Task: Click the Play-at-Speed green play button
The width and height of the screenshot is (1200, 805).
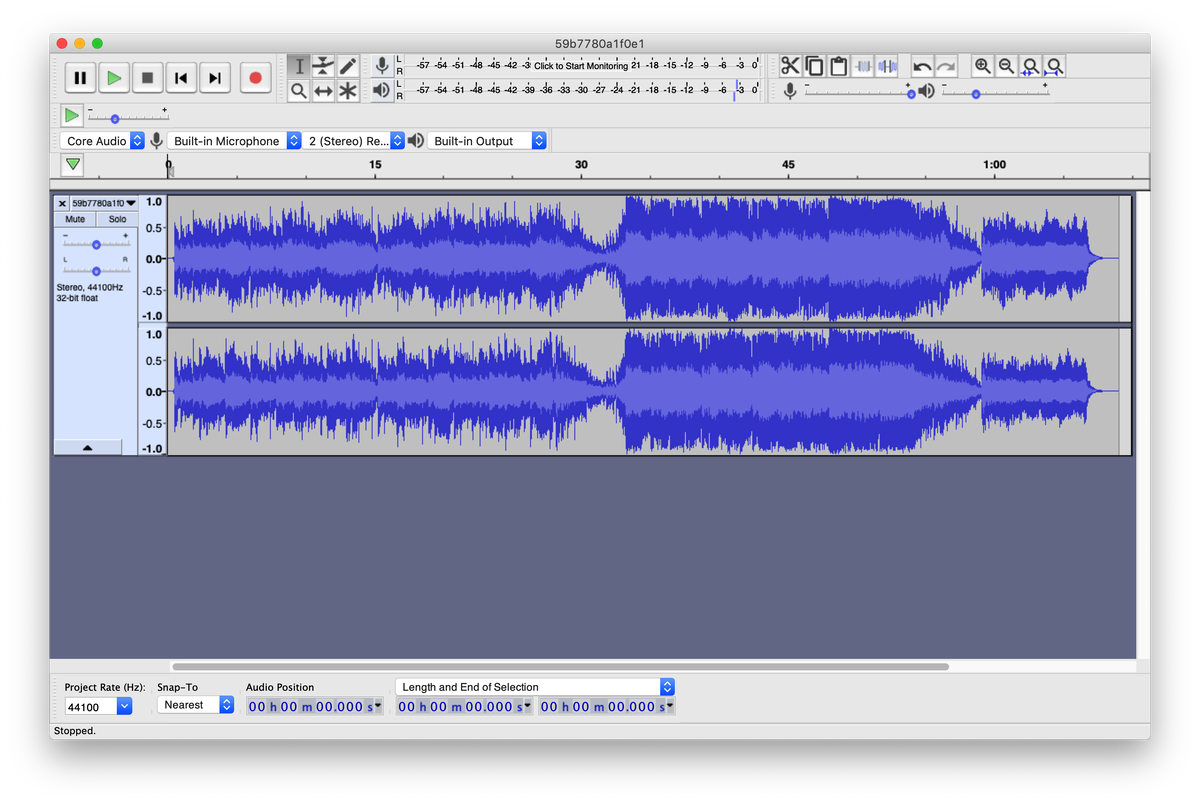Action: click(x=71, y=115)
